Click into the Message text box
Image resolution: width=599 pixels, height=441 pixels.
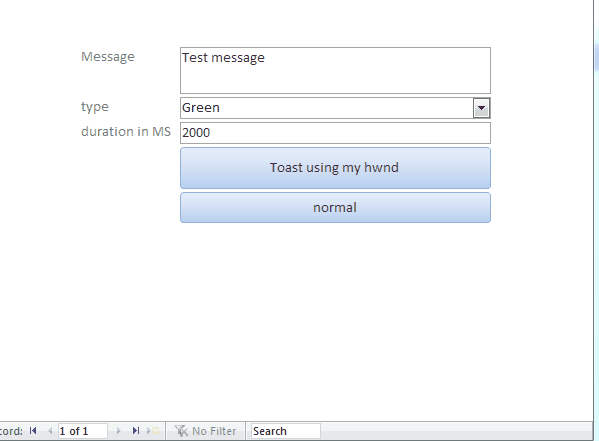click(335, 70)
